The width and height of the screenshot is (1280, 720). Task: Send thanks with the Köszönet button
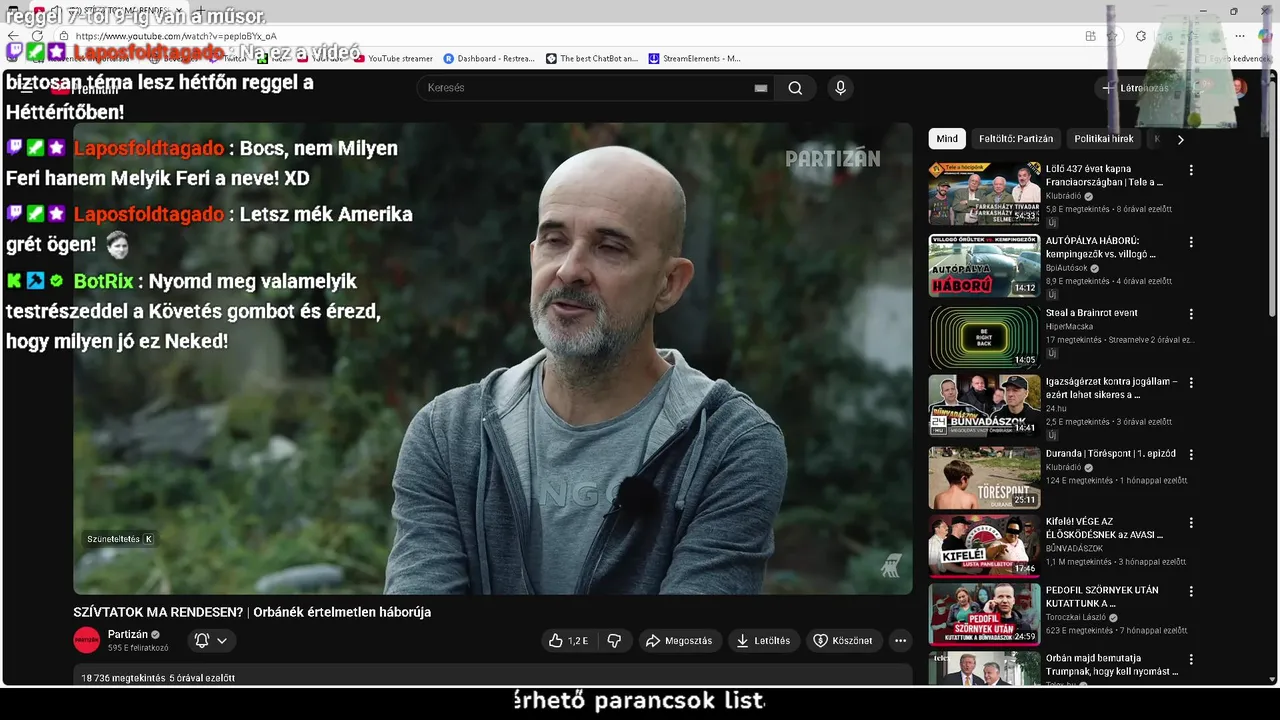pyautogui.click(x=843, y=641)
